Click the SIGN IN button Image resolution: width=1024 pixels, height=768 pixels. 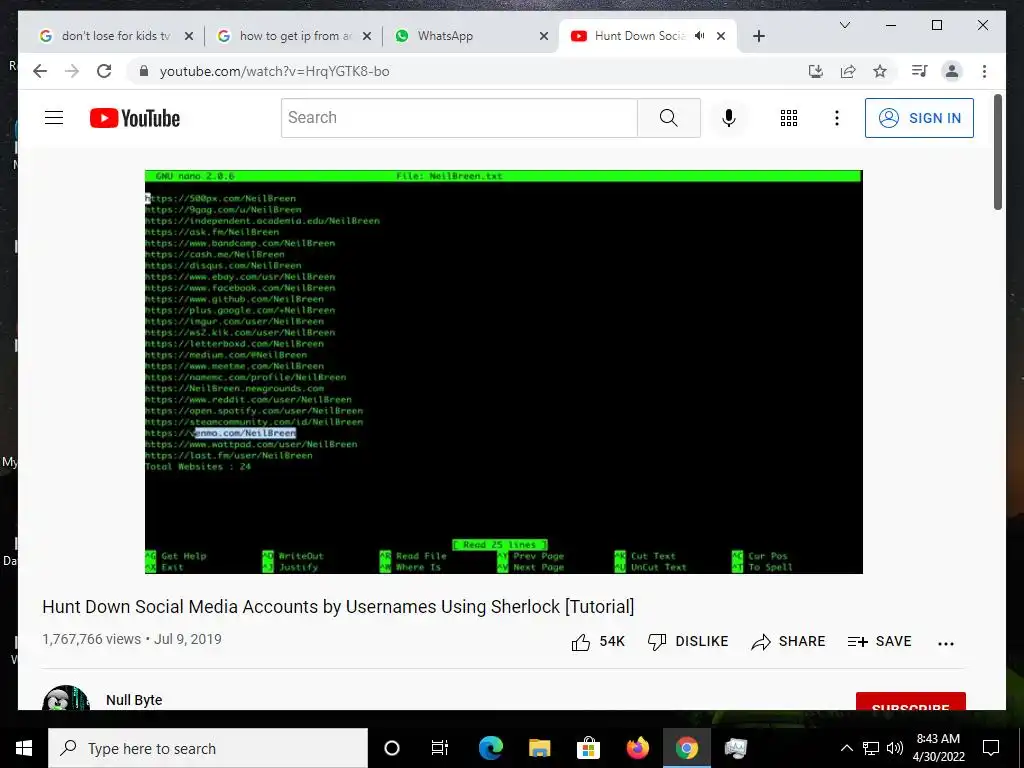[x=919, y=118]
